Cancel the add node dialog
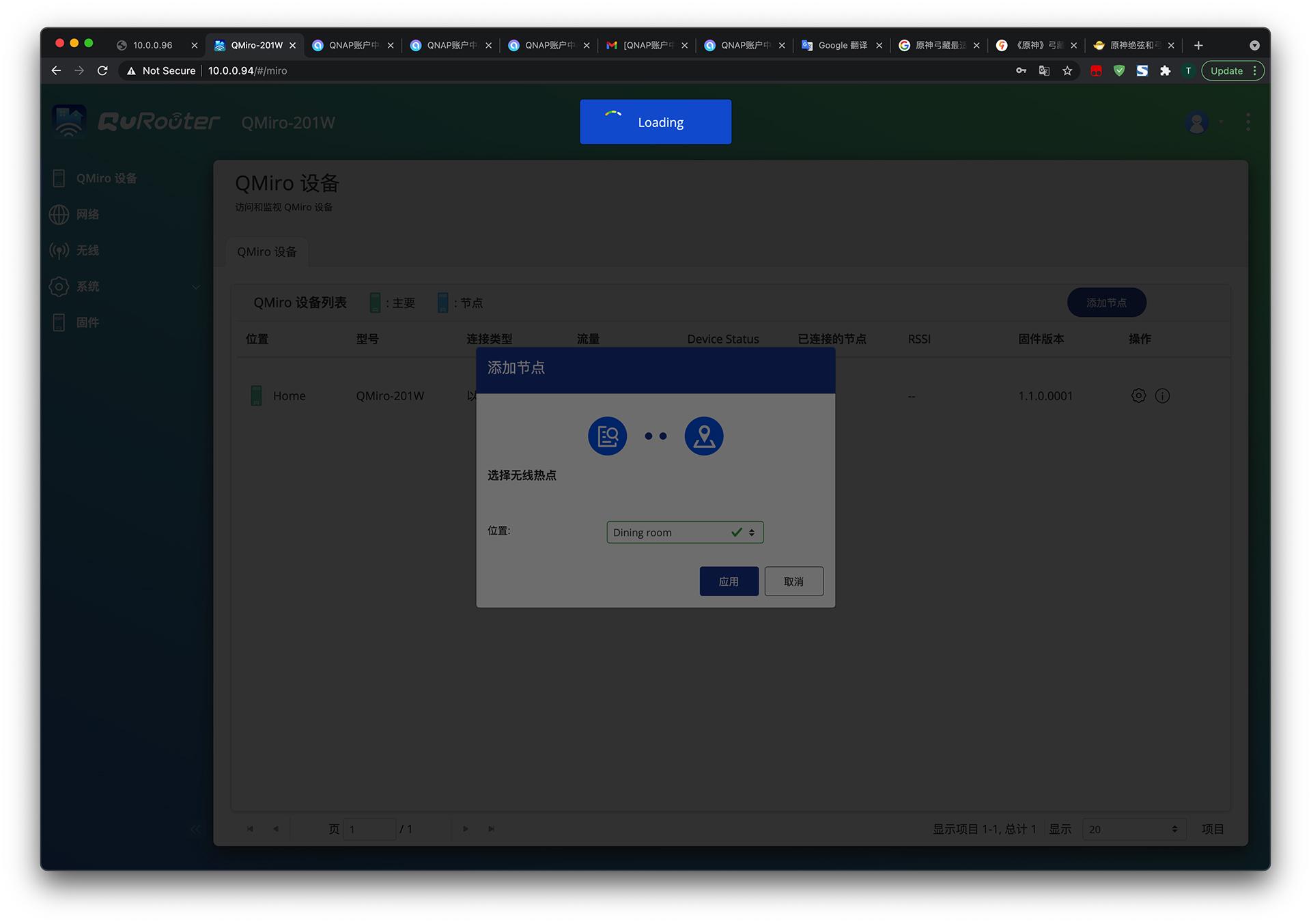 pos(793,581)
